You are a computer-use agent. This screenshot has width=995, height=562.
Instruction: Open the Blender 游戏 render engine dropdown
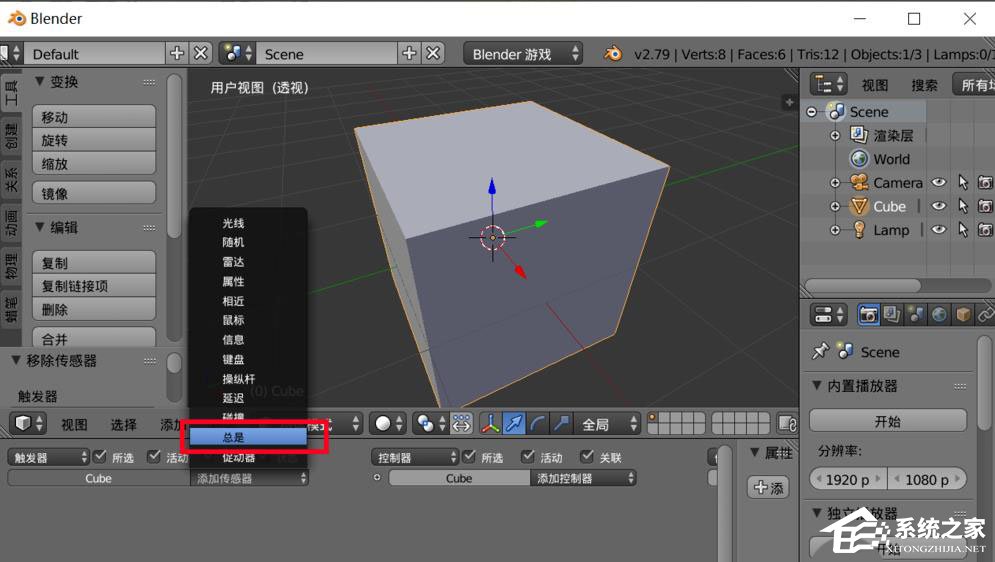523,54
